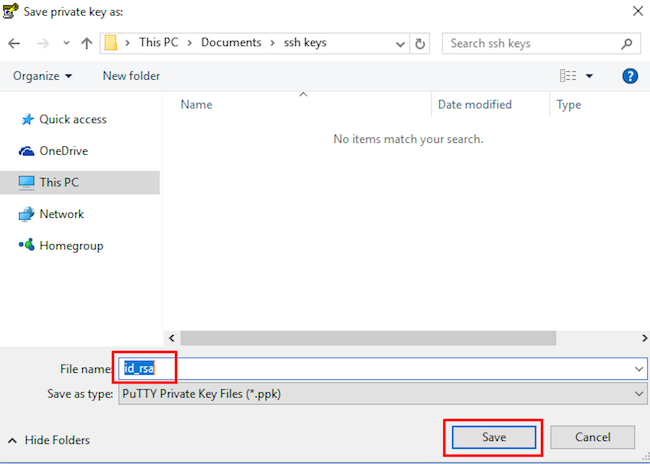Select Documents in the address path

[x=231, y=42]
